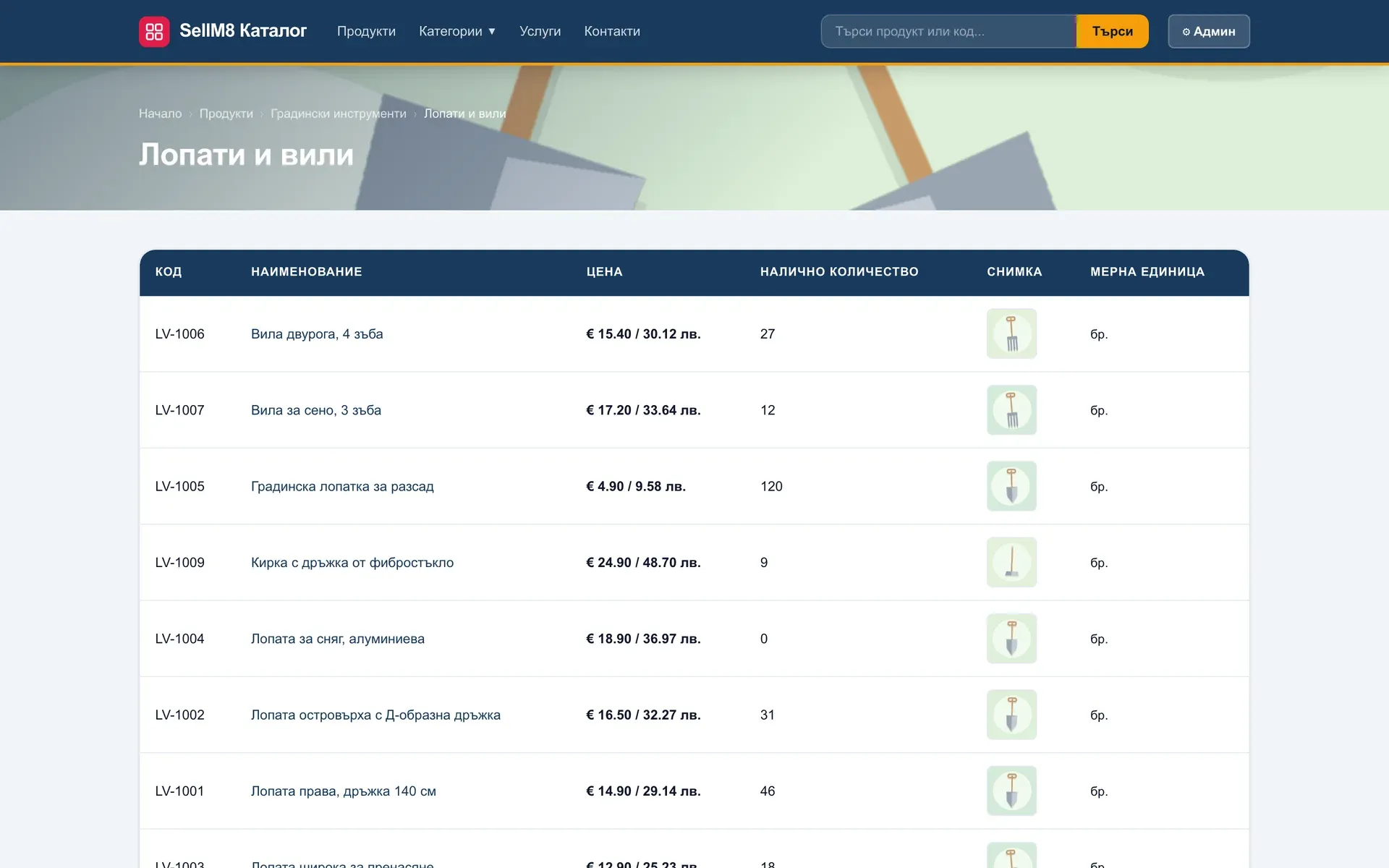Viewport: 1389px width, 868px height.
Task: Select price € 4.90 / 9.58 лв.
Action: (x=636, y=486)
